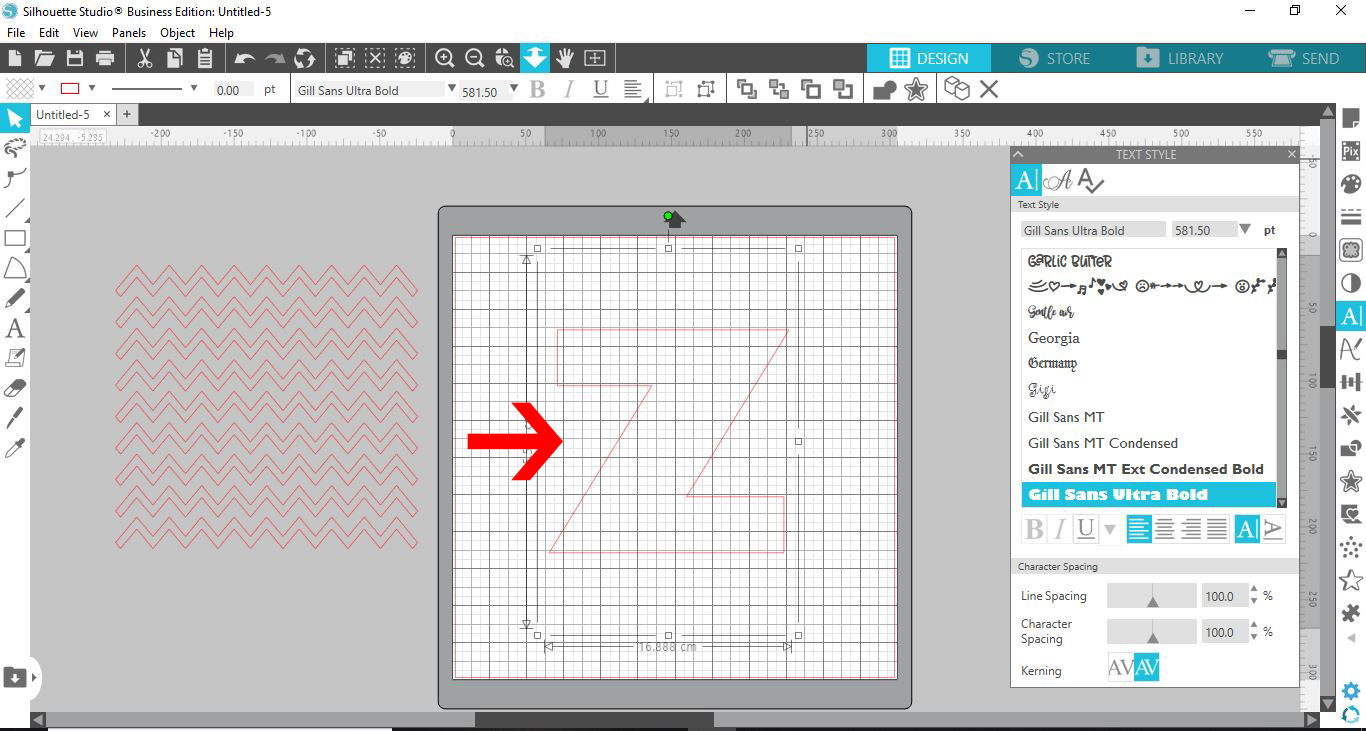Select the Georgia font from the list
The image size is (1366, 731).
(1053, 338)
